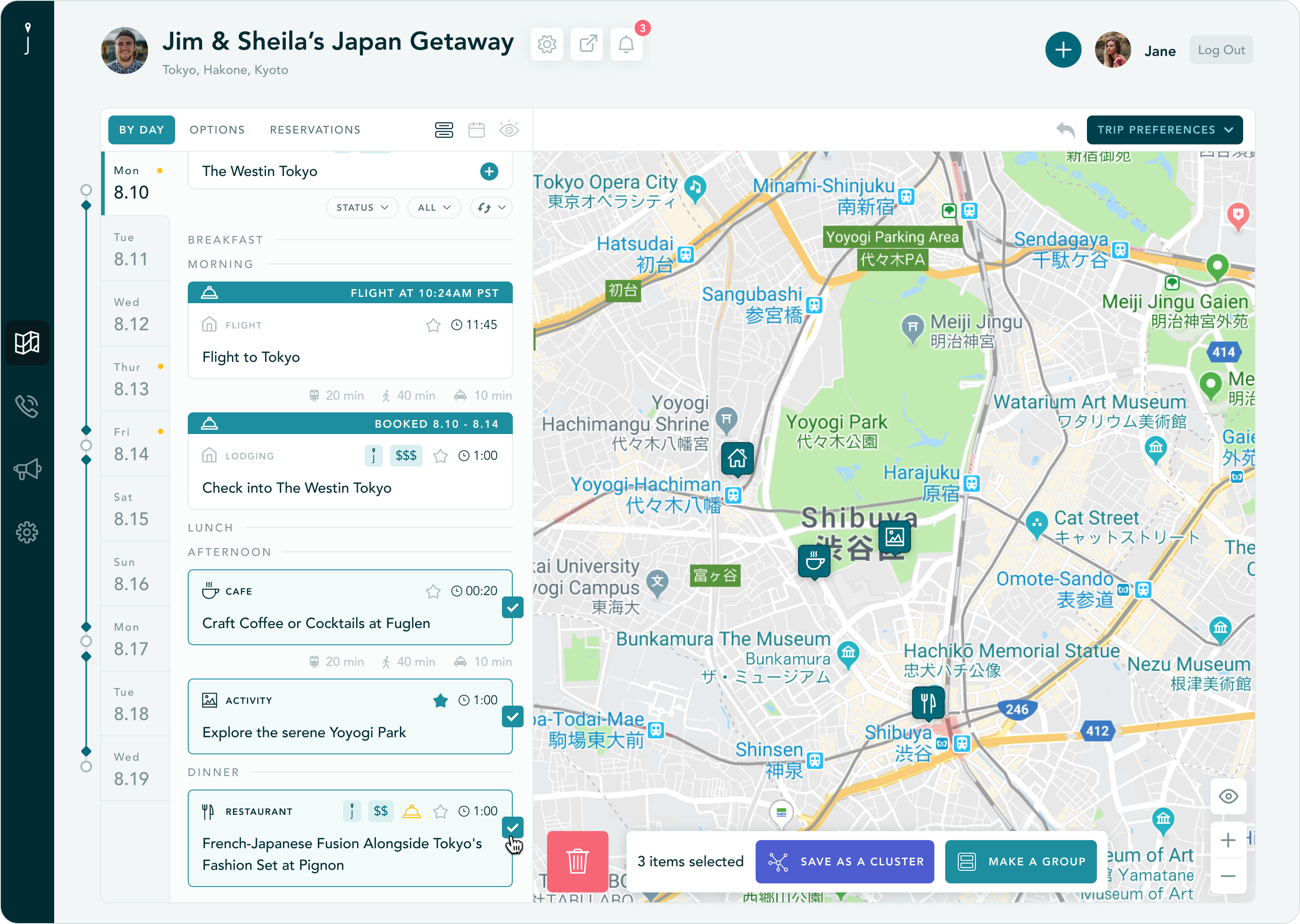
Task: Click the notification bell icon
Action: coord(626,44)
